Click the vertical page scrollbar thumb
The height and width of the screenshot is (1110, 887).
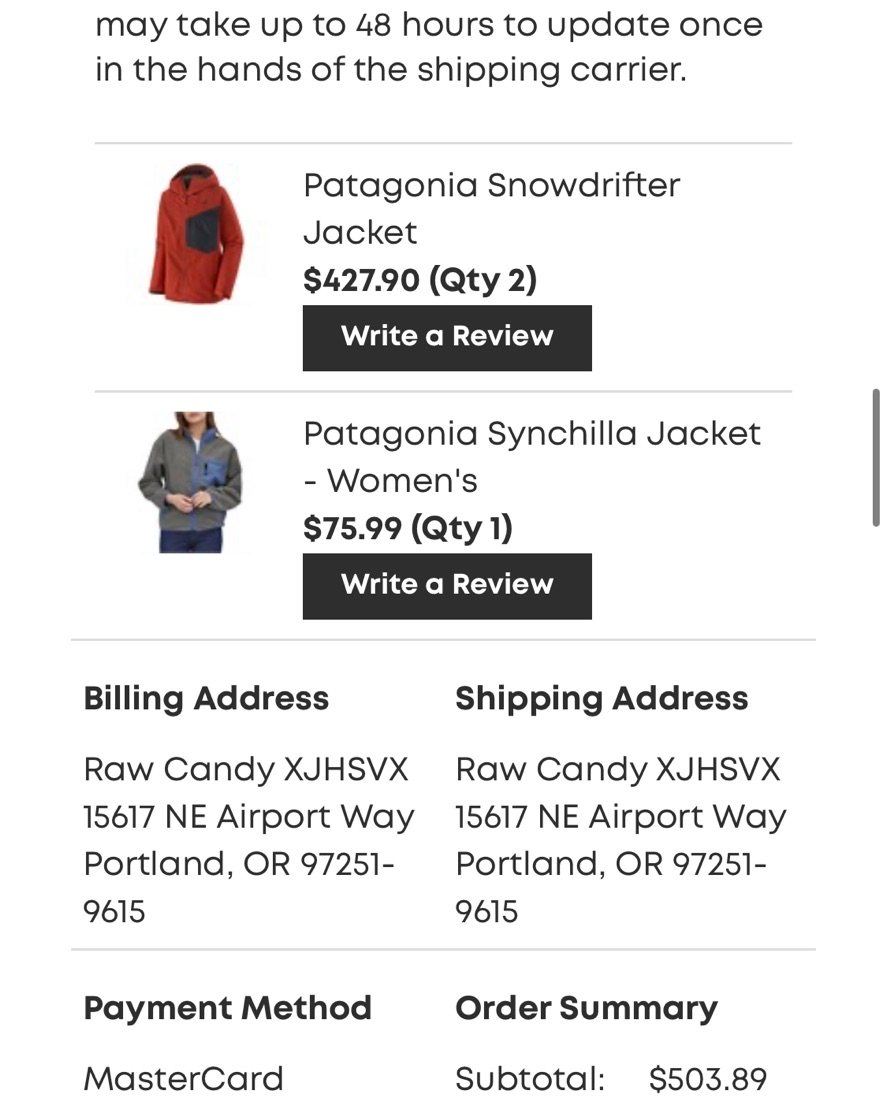[876, 457]
